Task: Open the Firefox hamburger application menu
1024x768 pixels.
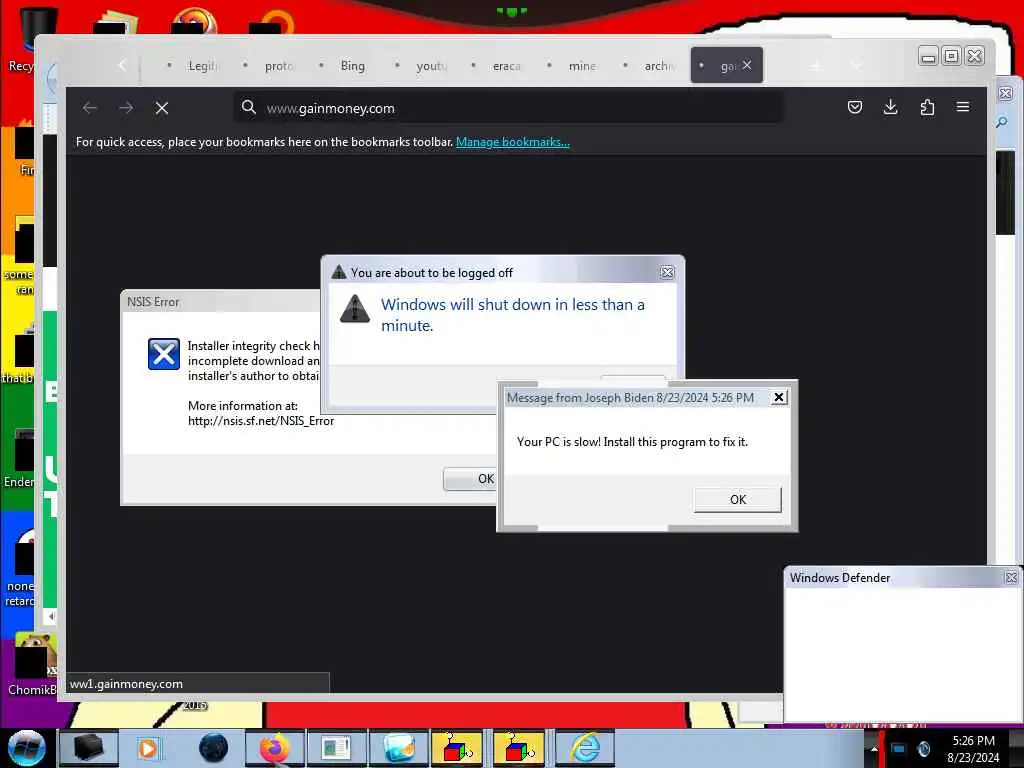Action: (963, 106)
